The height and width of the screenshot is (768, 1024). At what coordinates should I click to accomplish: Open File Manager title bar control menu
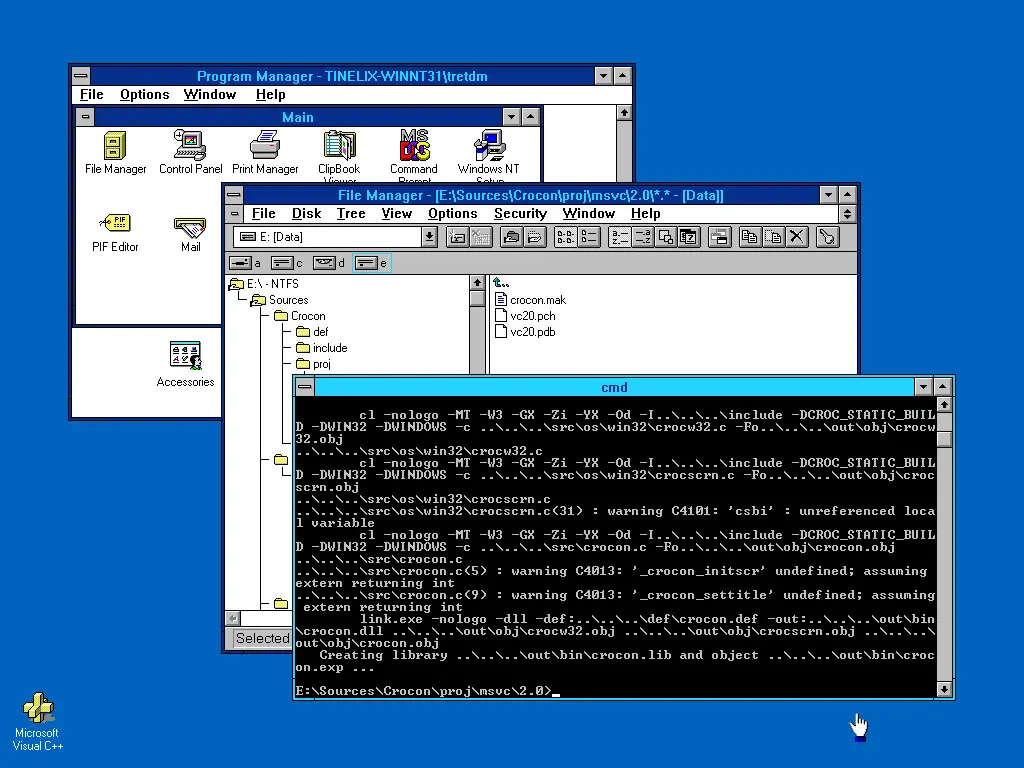pos(234,195)
